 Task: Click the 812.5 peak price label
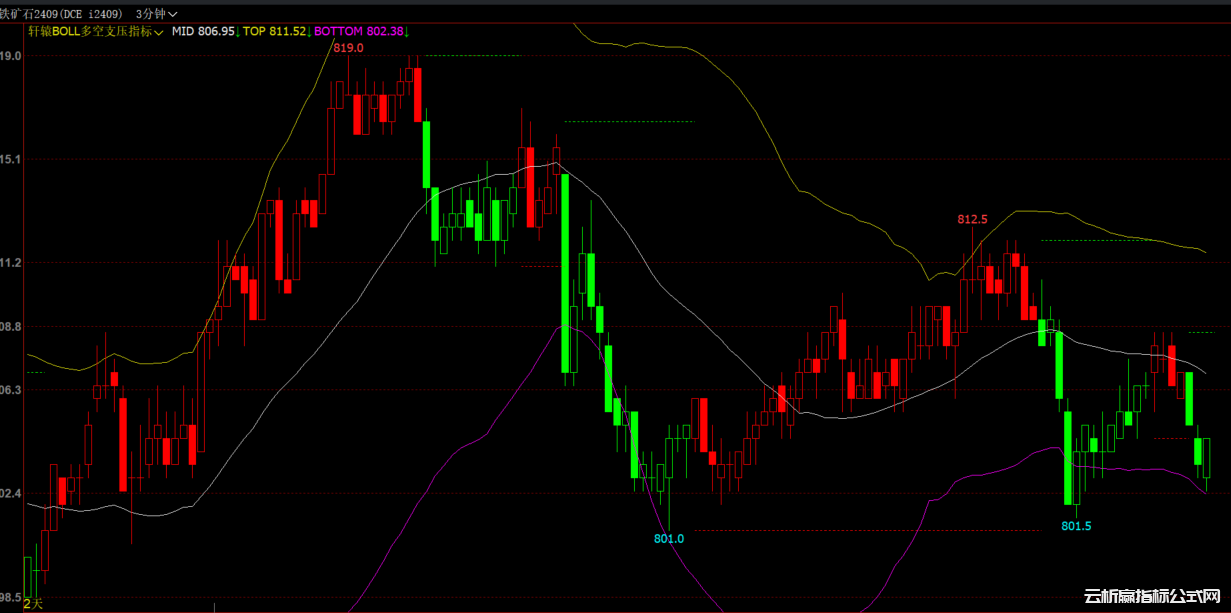pos(972,219)
